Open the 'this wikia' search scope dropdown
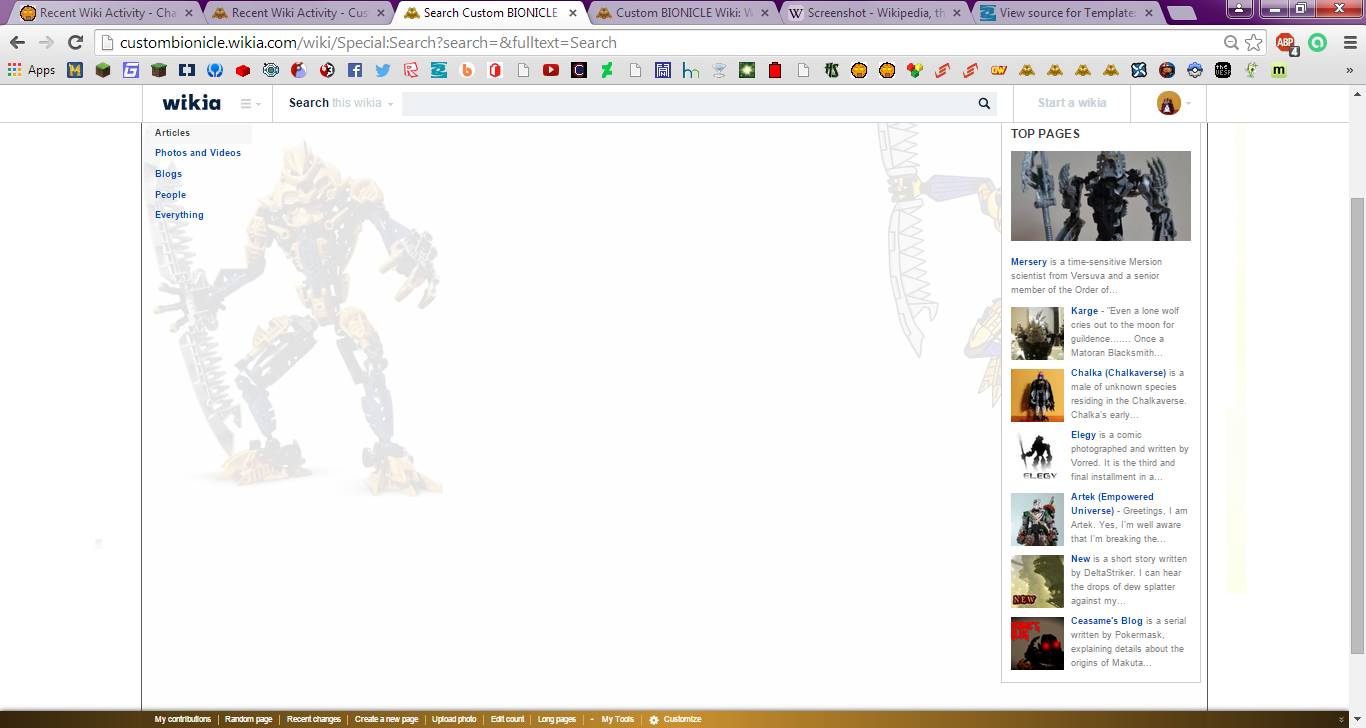The height and width of the screenshot is (728, 1366). coord(362,103)
